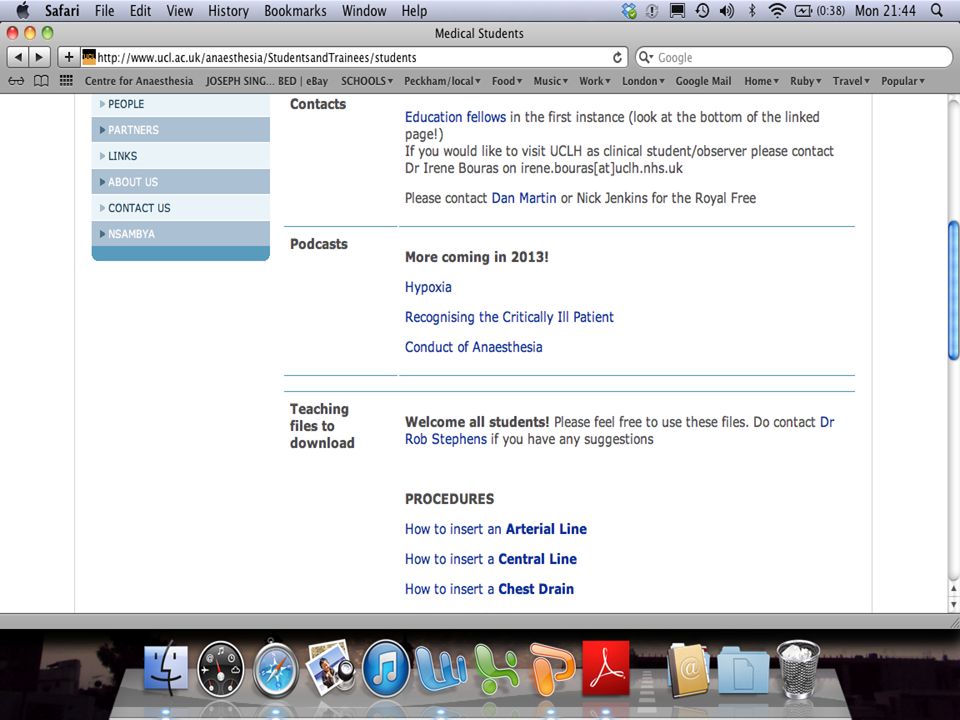Open Time Machine menu bar icon

tap(702, 10)
